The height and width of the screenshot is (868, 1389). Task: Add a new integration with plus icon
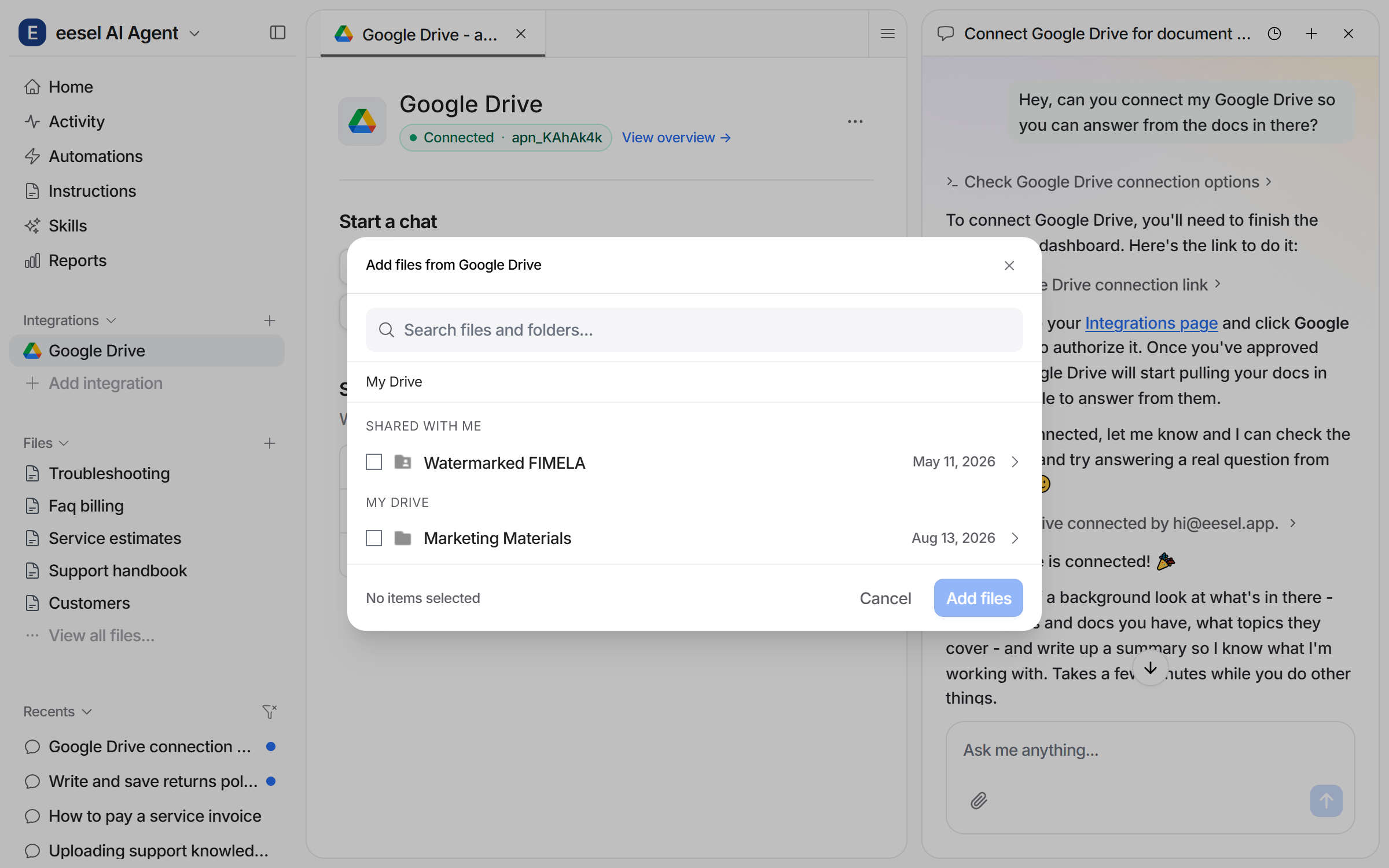(x=270, y=321)
